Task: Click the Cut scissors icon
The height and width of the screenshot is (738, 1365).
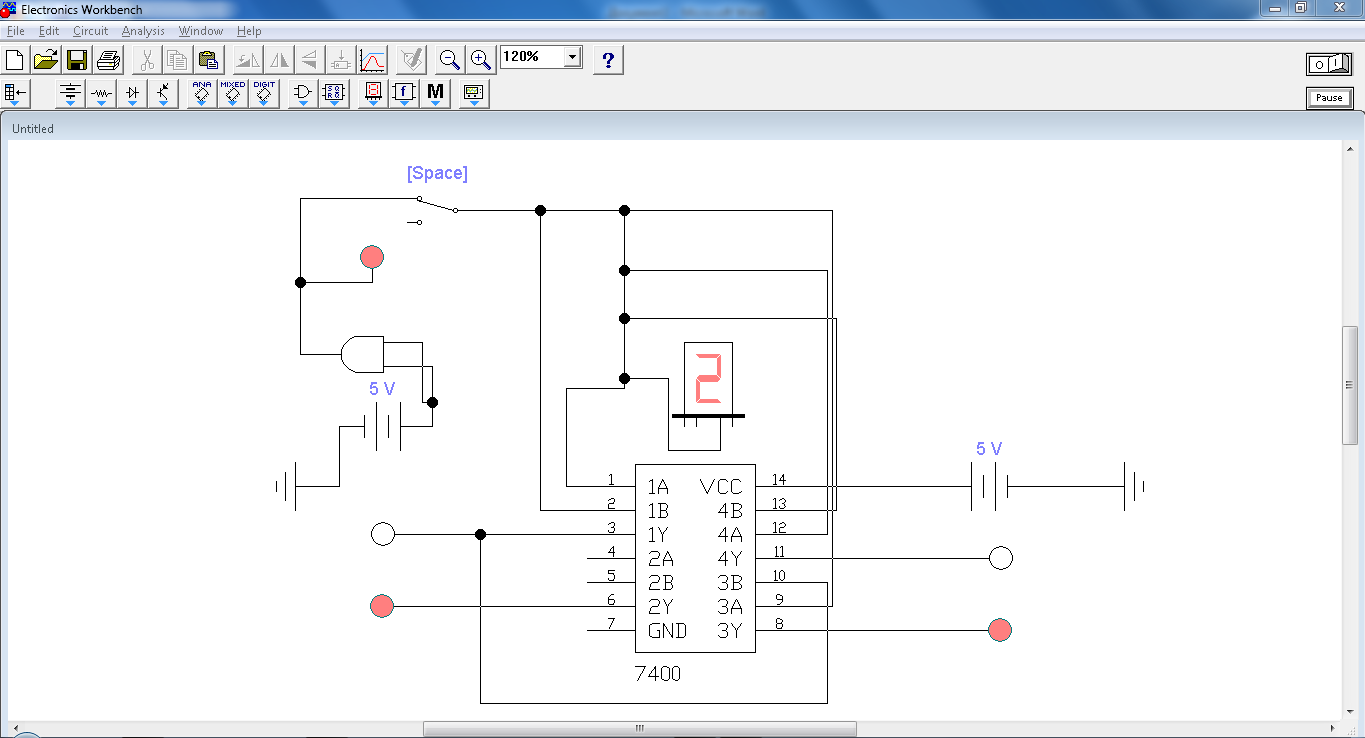Action: point(147,60)
